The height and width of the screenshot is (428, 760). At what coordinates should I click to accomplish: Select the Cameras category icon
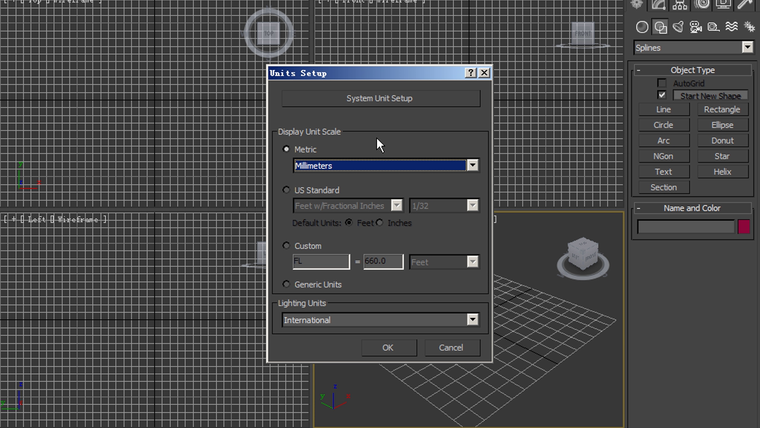point(696,27)
